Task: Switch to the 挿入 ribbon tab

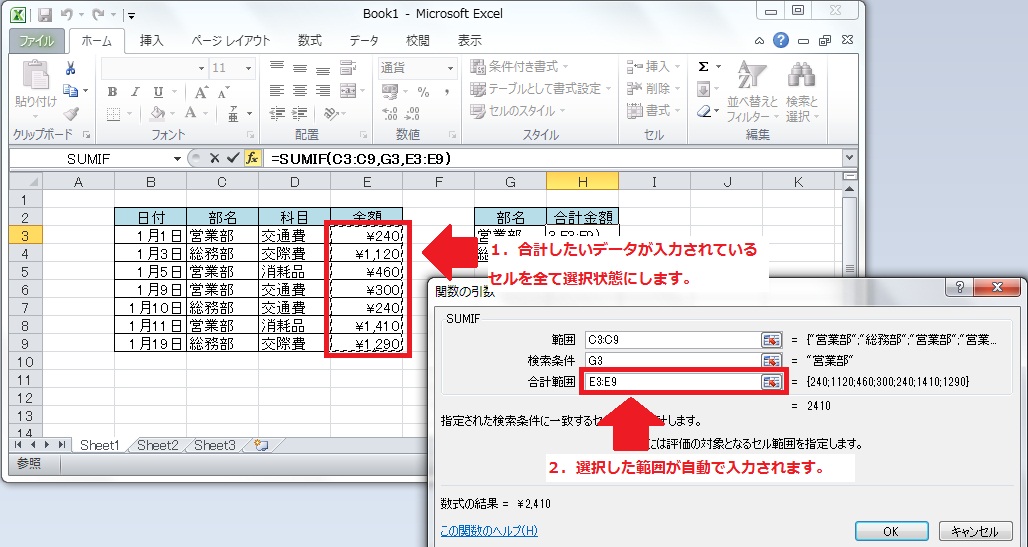Action: 151,41
